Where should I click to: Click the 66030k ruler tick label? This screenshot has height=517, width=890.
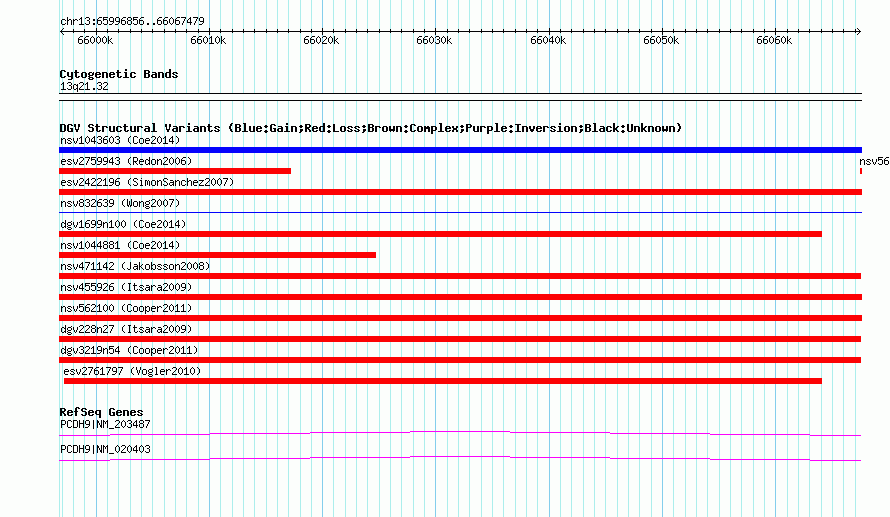coord(434,40)
